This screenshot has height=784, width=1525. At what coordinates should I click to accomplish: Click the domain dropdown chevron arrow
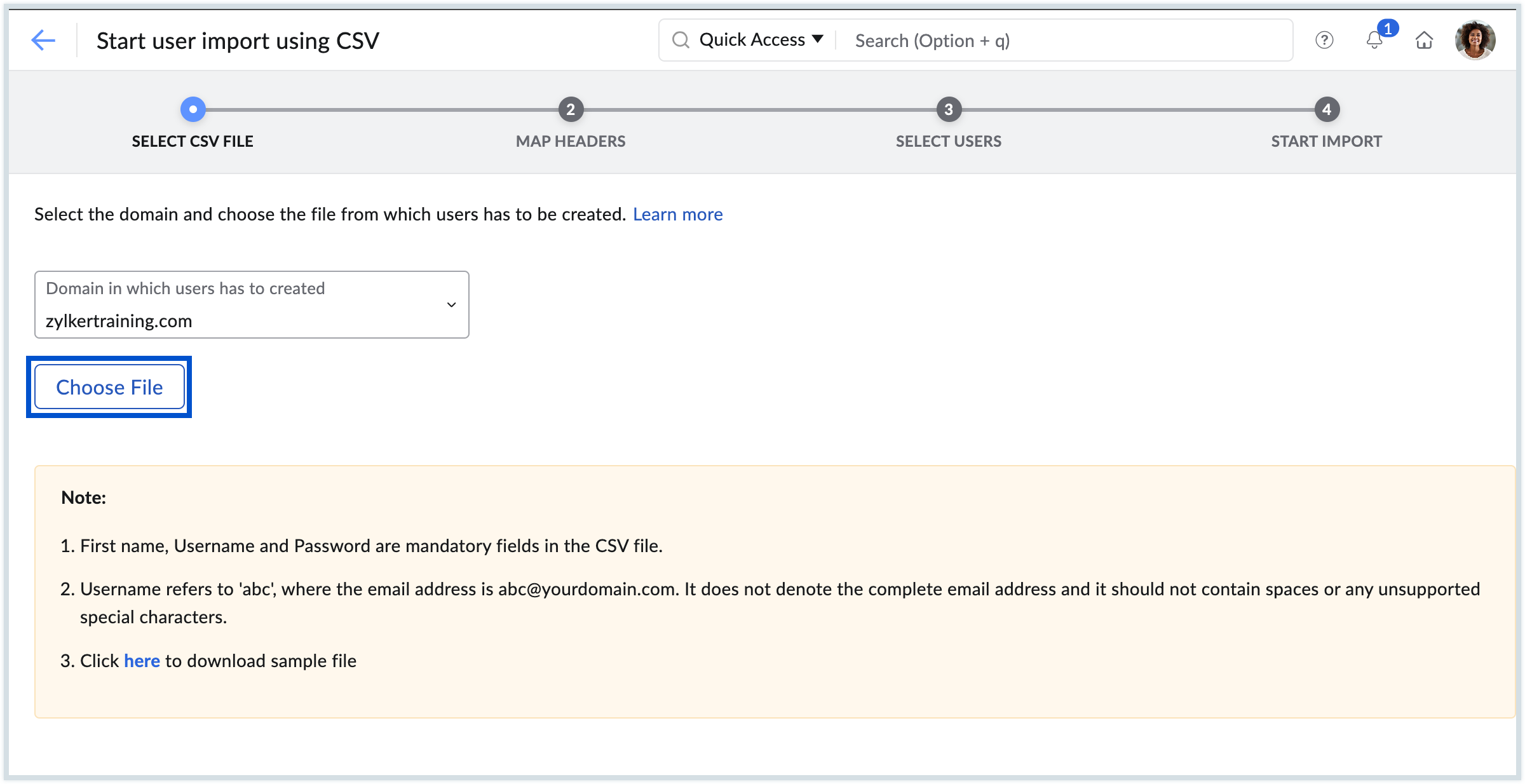click(451, 305)
